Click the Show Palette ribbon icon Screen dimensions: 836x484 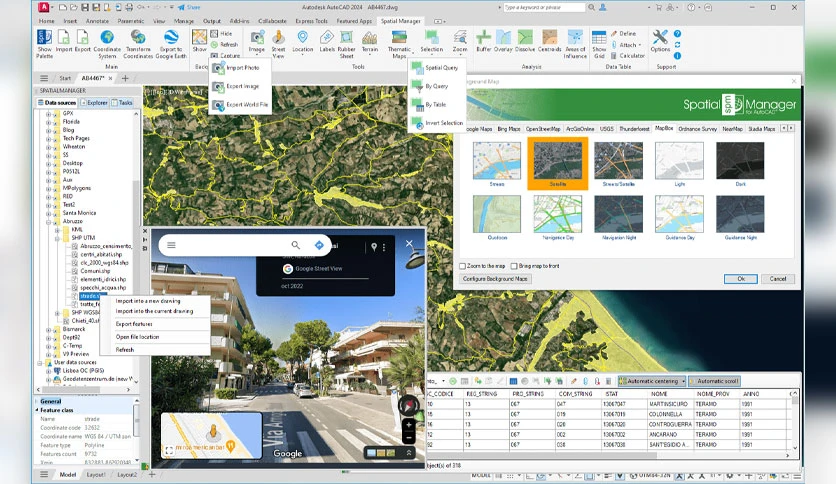44,38
